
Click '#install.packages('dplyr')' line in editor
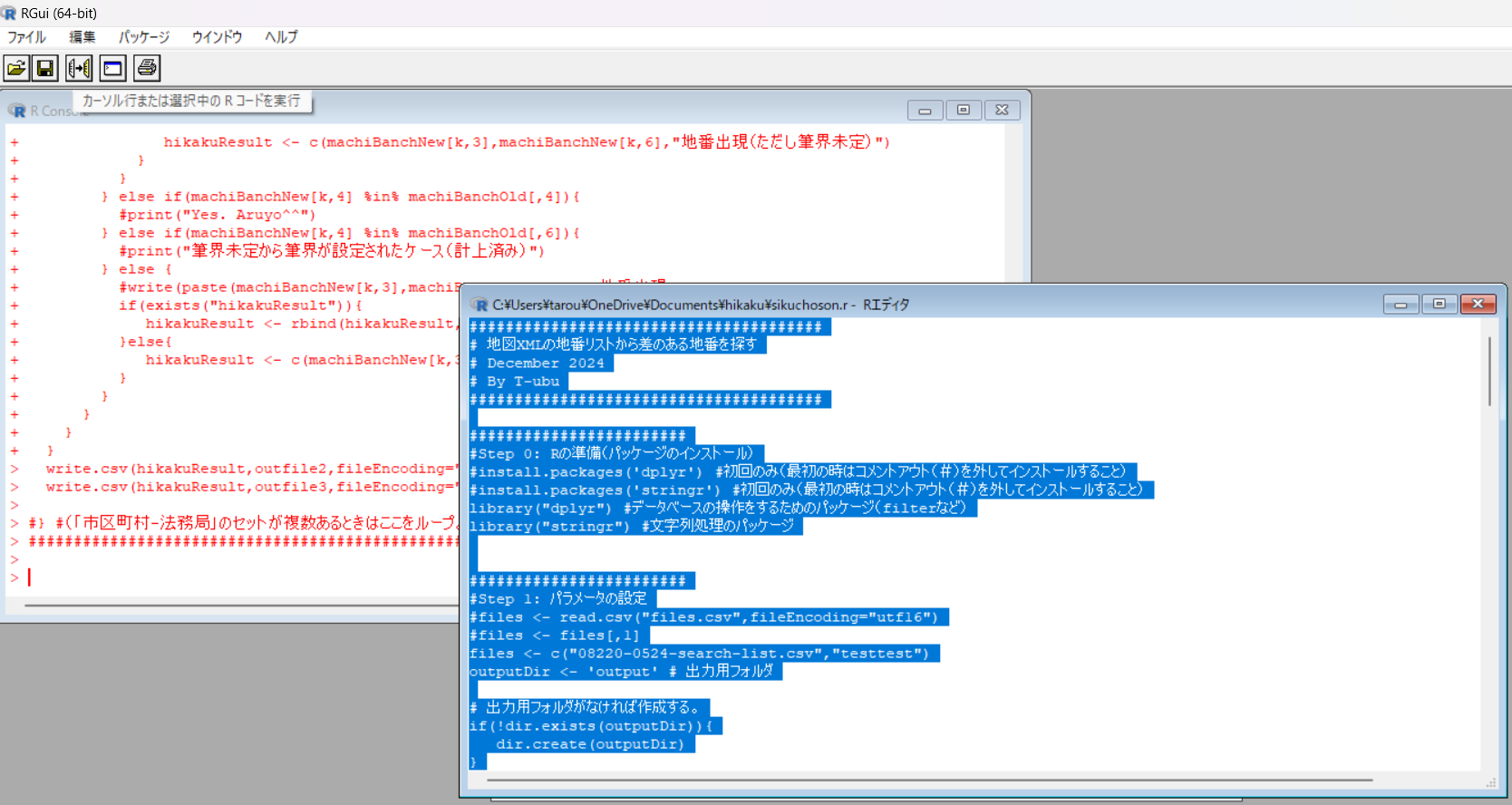click(x=803, y=472)
